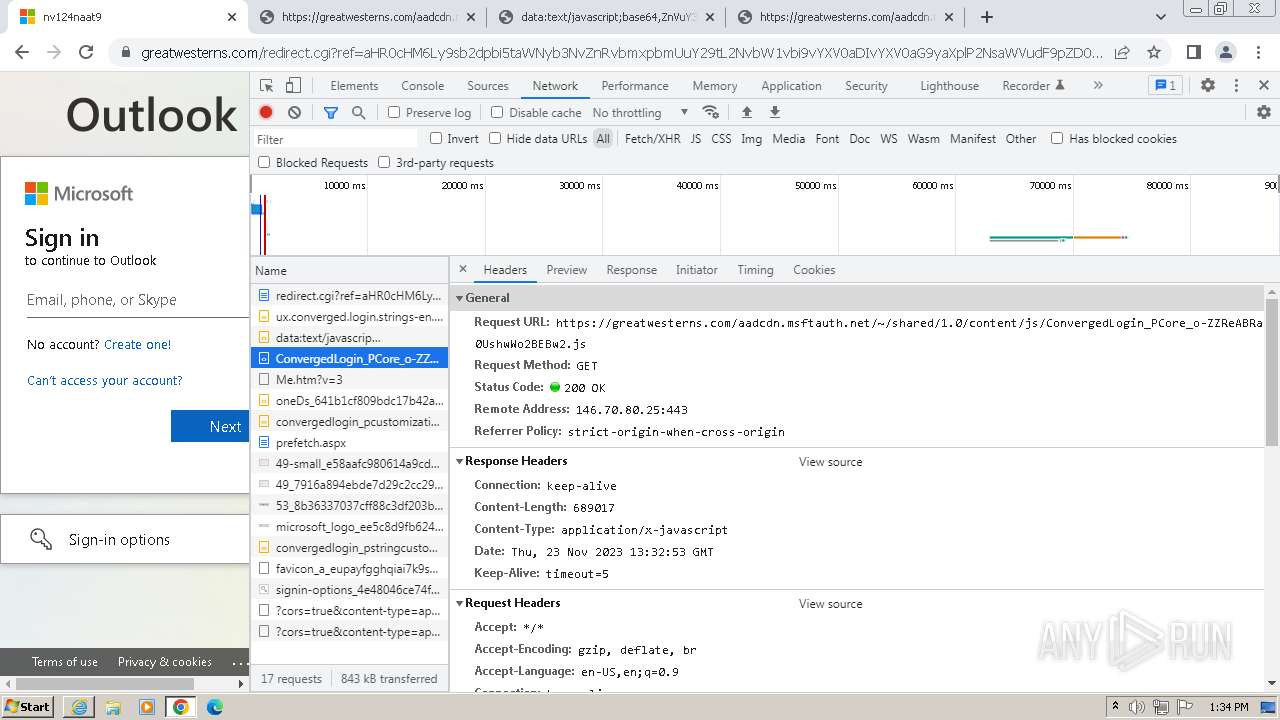Check the Invert filter option
Image resolution: width=1280 pixels, height=720 pixels.
pos(436,138)
